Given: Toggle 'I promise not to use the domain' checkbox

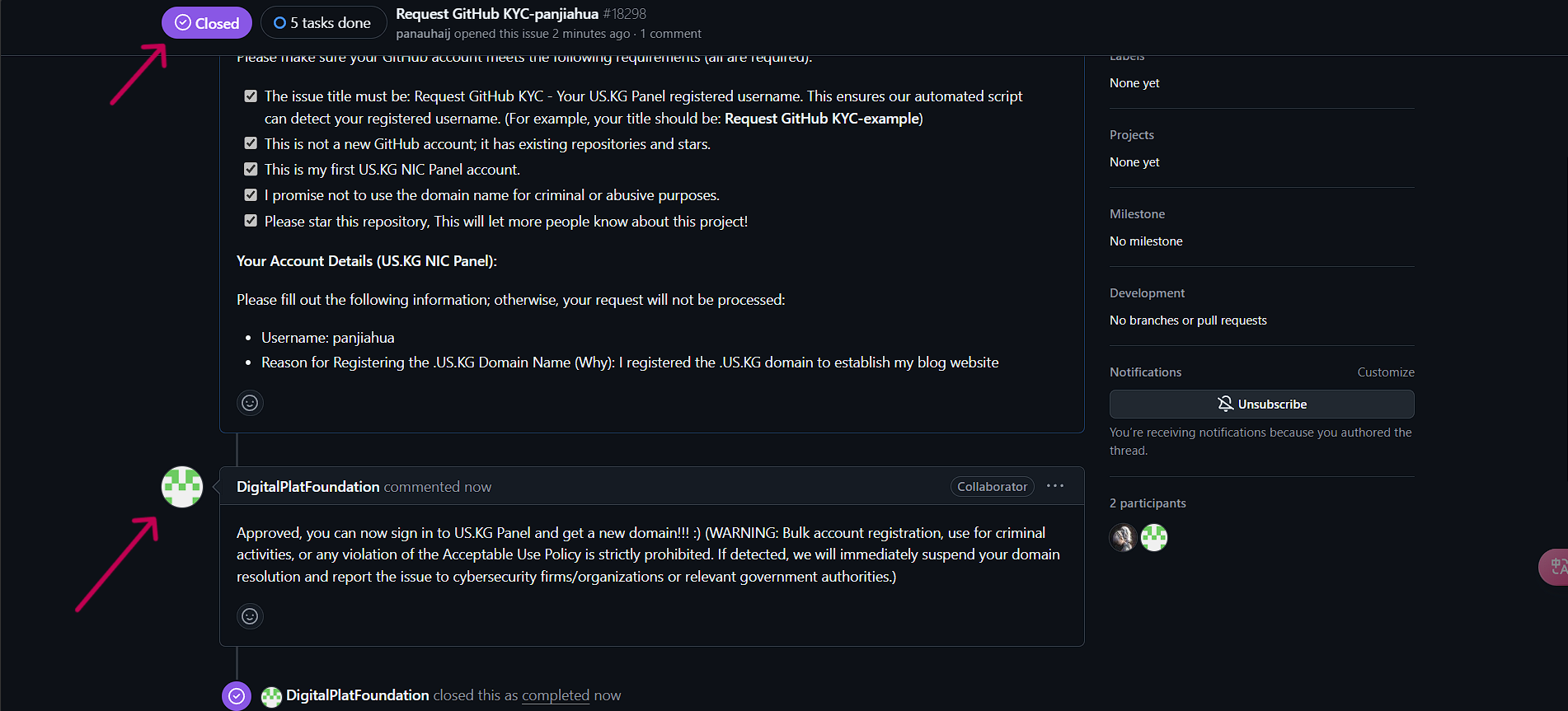Looking at the screenshot, I should click(x=251, y=195).
